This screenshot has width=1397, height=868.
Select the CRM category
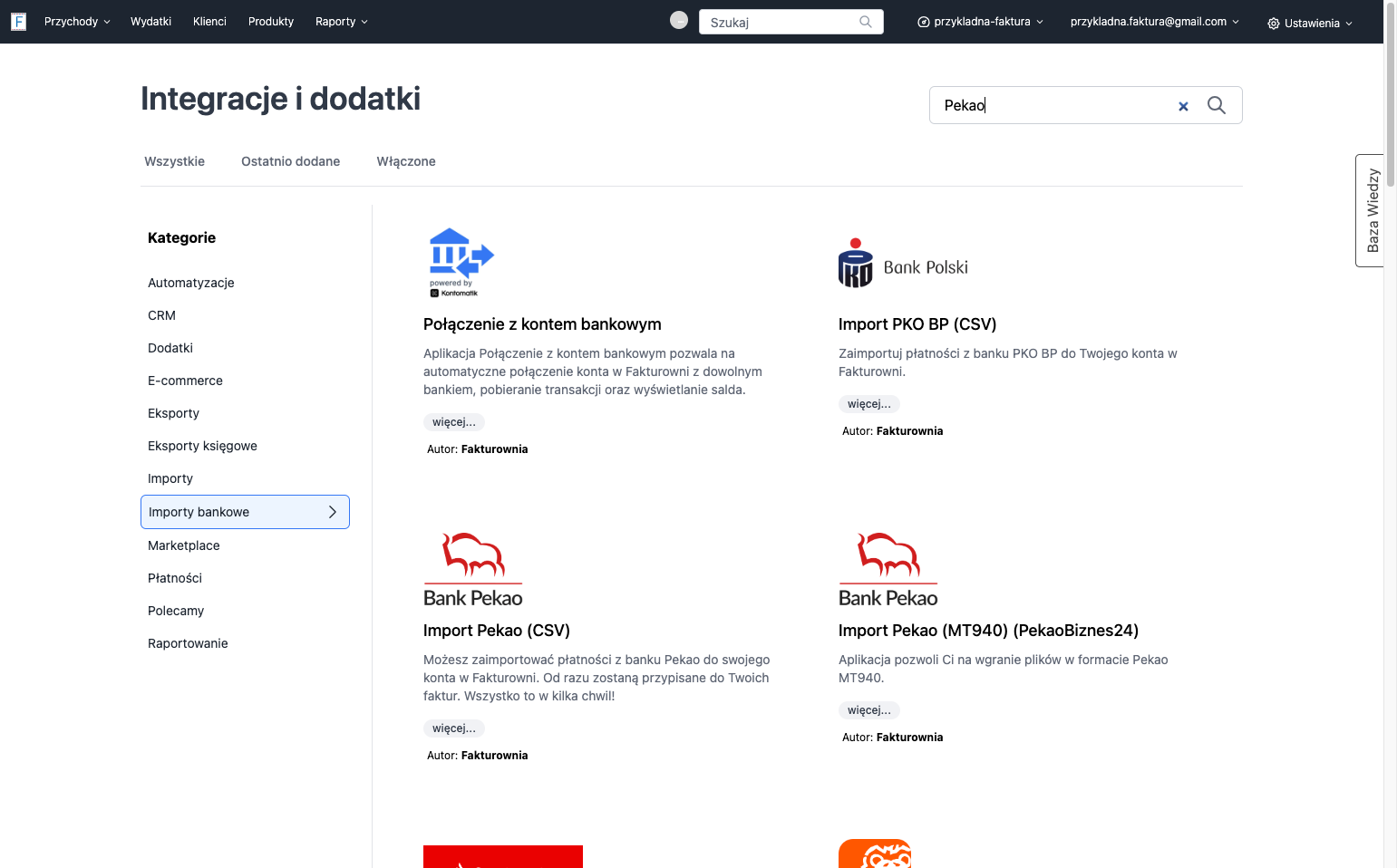(161, 315)
